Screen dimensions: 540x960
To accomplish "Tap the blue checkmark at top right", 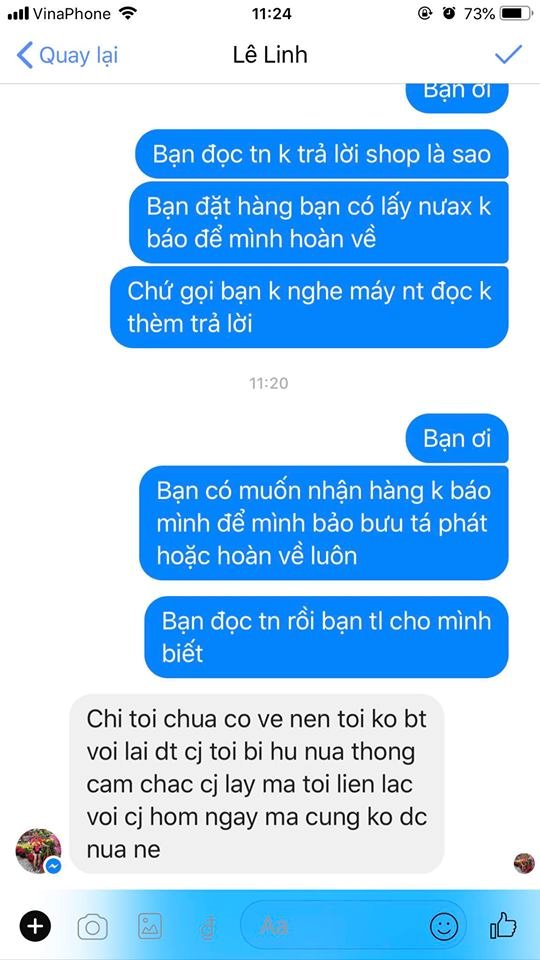I will pyautogui.click(x=508, y=54).
